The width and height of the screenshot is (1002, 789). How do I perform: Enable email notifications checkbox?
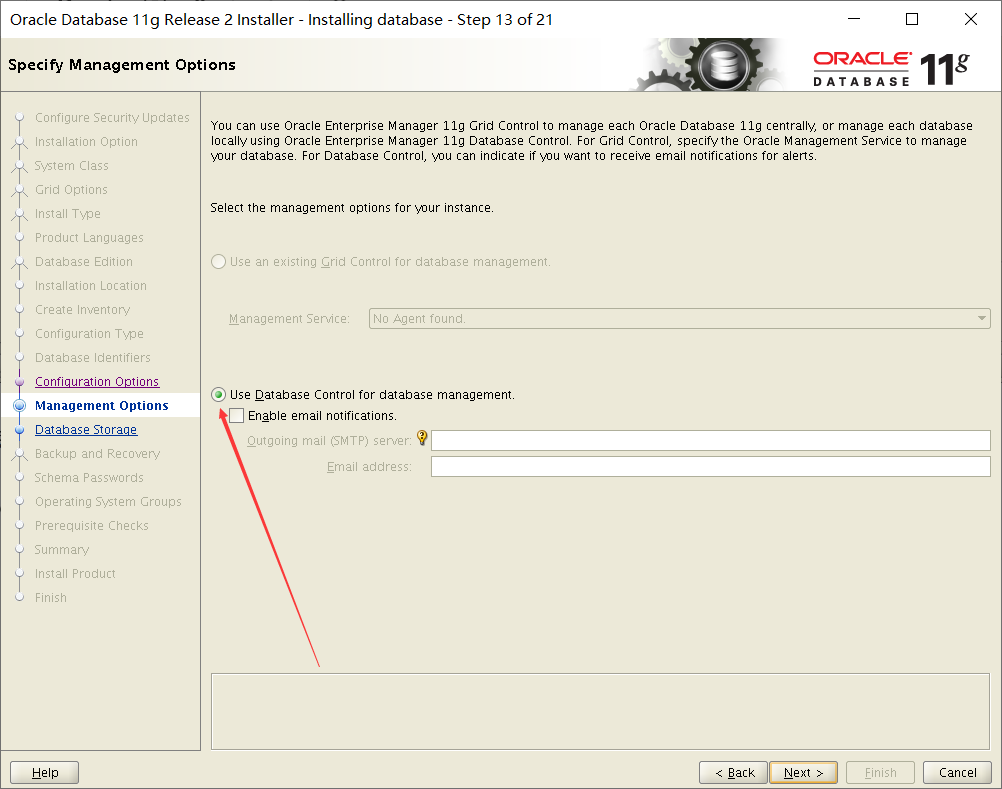click(x=236, y=415)
